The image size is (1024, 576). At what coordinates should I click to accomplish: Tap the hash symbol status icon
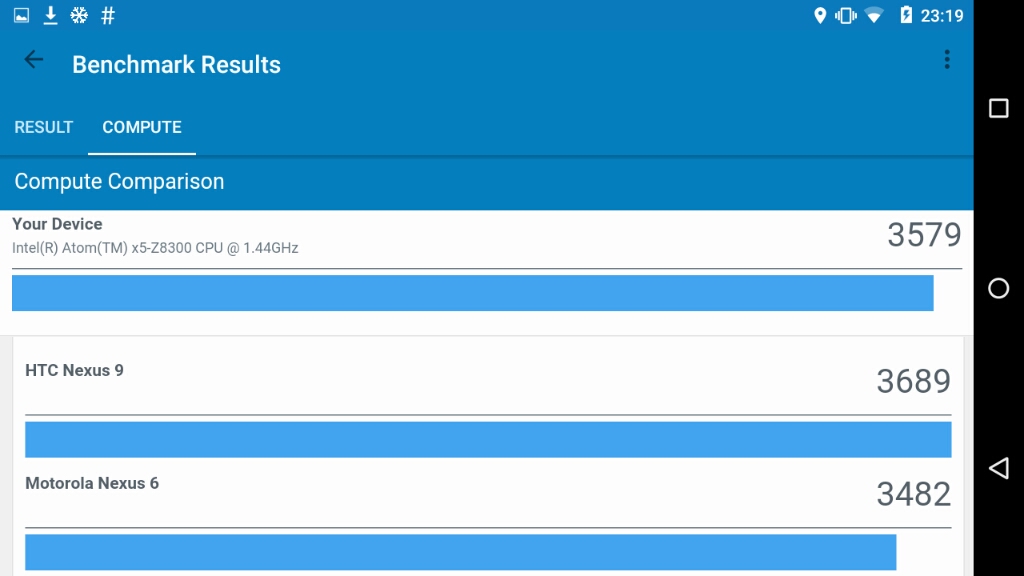tap(108, 15)
